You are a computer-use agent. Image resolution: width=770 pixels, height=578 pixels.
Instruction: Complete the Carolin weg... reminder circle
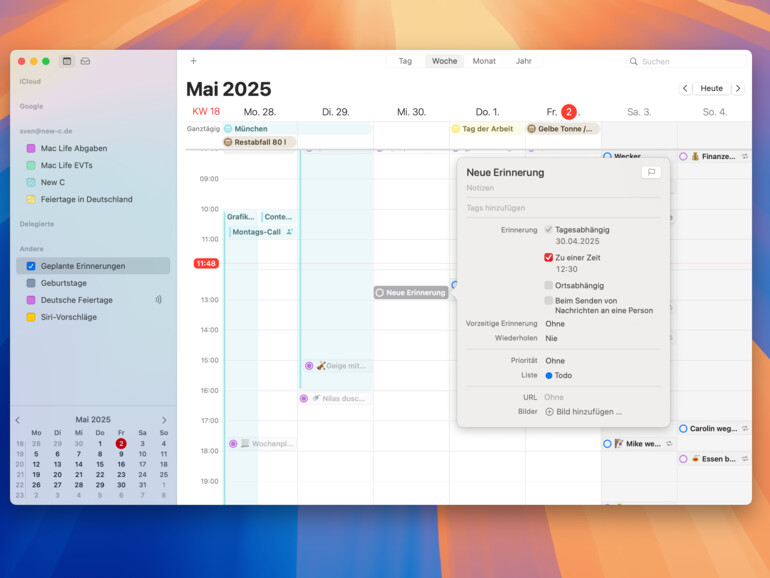[x=683, y=428]
